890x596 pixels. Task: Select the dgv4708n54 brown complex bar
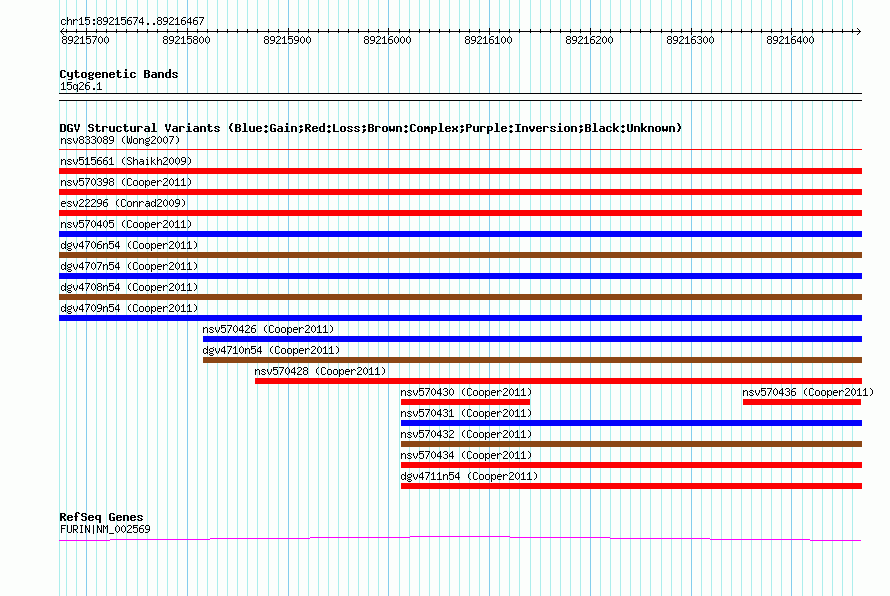[x=460, y=297]
